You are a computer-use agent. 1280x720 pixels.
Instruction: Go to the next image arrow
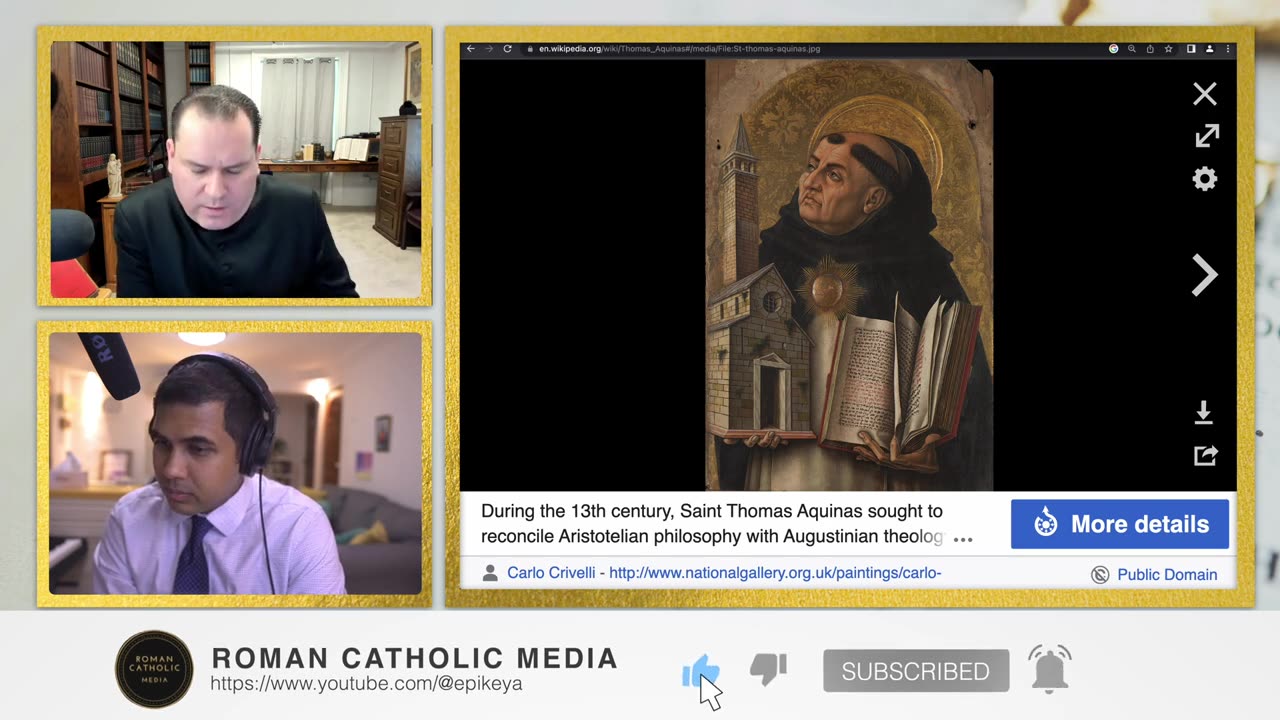click(x=1205, y=275)
